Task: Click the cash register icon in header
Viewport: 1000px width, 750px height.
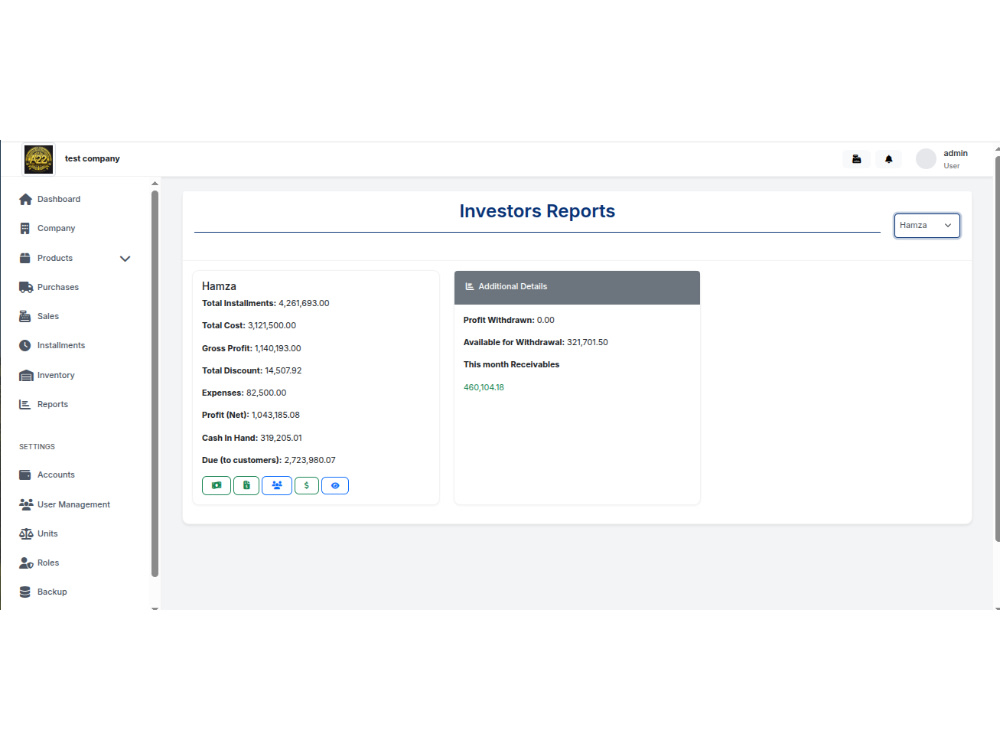Action: 857,159
